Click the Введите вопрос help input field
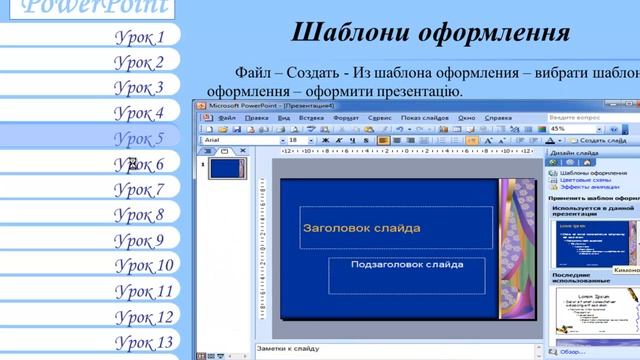Screen dimensions: 640x360 593,118
